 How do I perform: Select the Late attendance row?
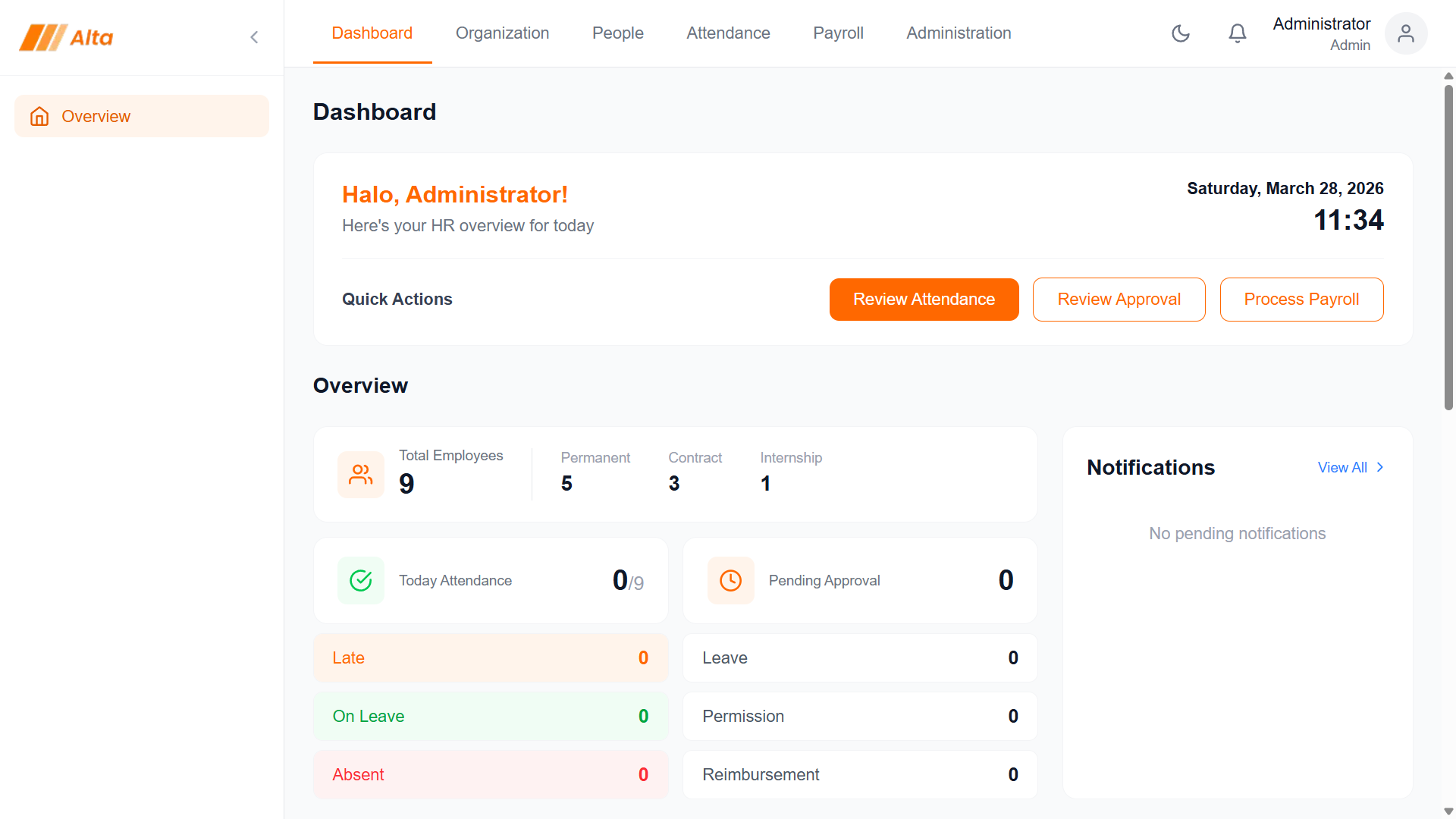[491, 658]
